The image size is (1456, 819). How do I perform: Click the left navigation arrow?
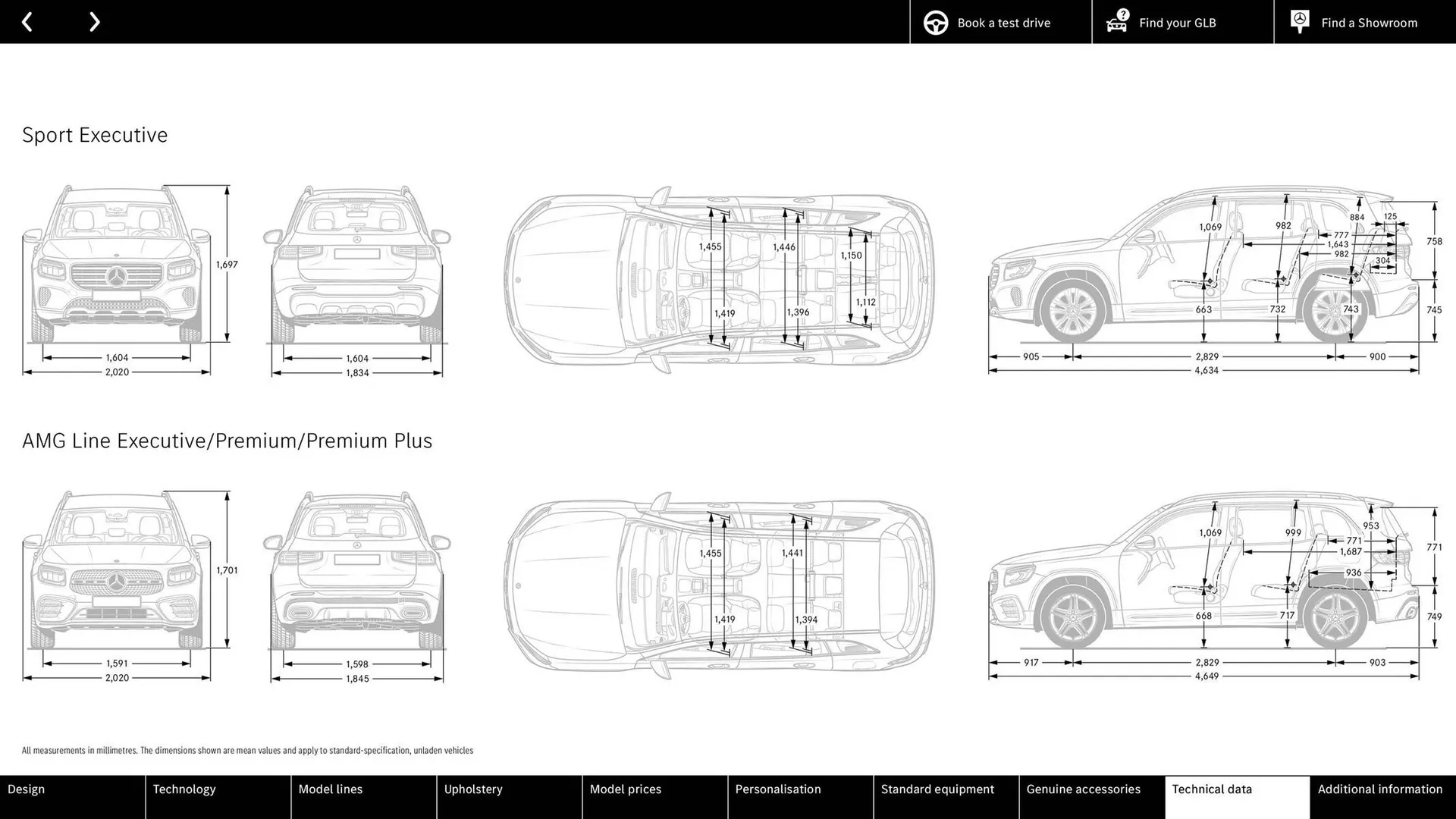[27, 21]
